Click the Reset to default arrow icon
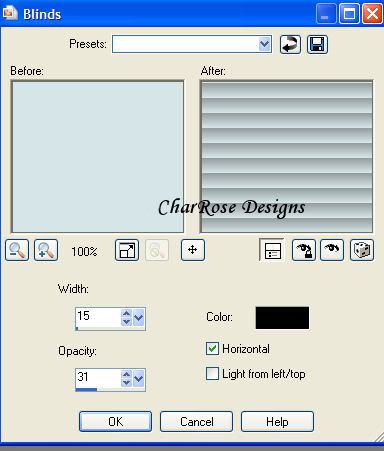The width and height of the screenshot is (384, 451). (290, 44)
